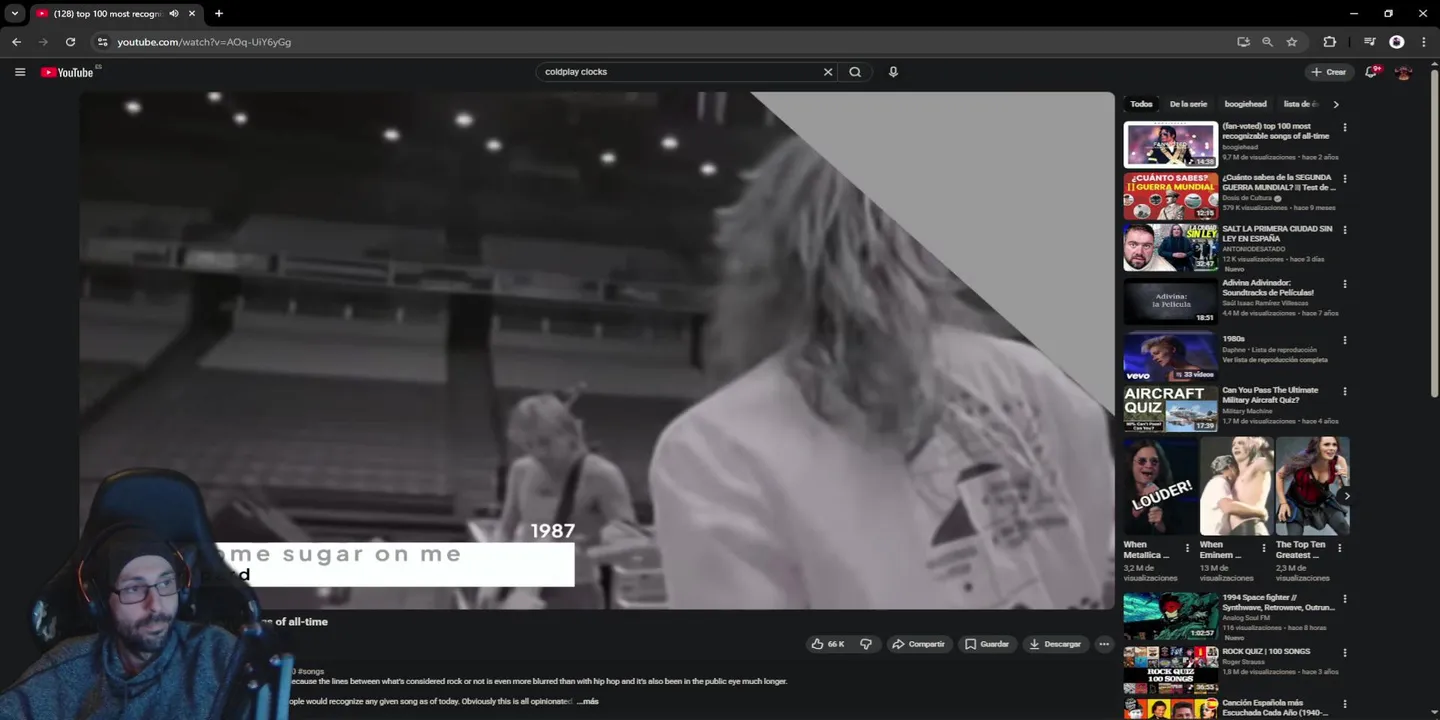Open the SEGUNDA GUERRA MUNDIAL quiz video
1440x720 pixels.
[x=1171, y=196]
